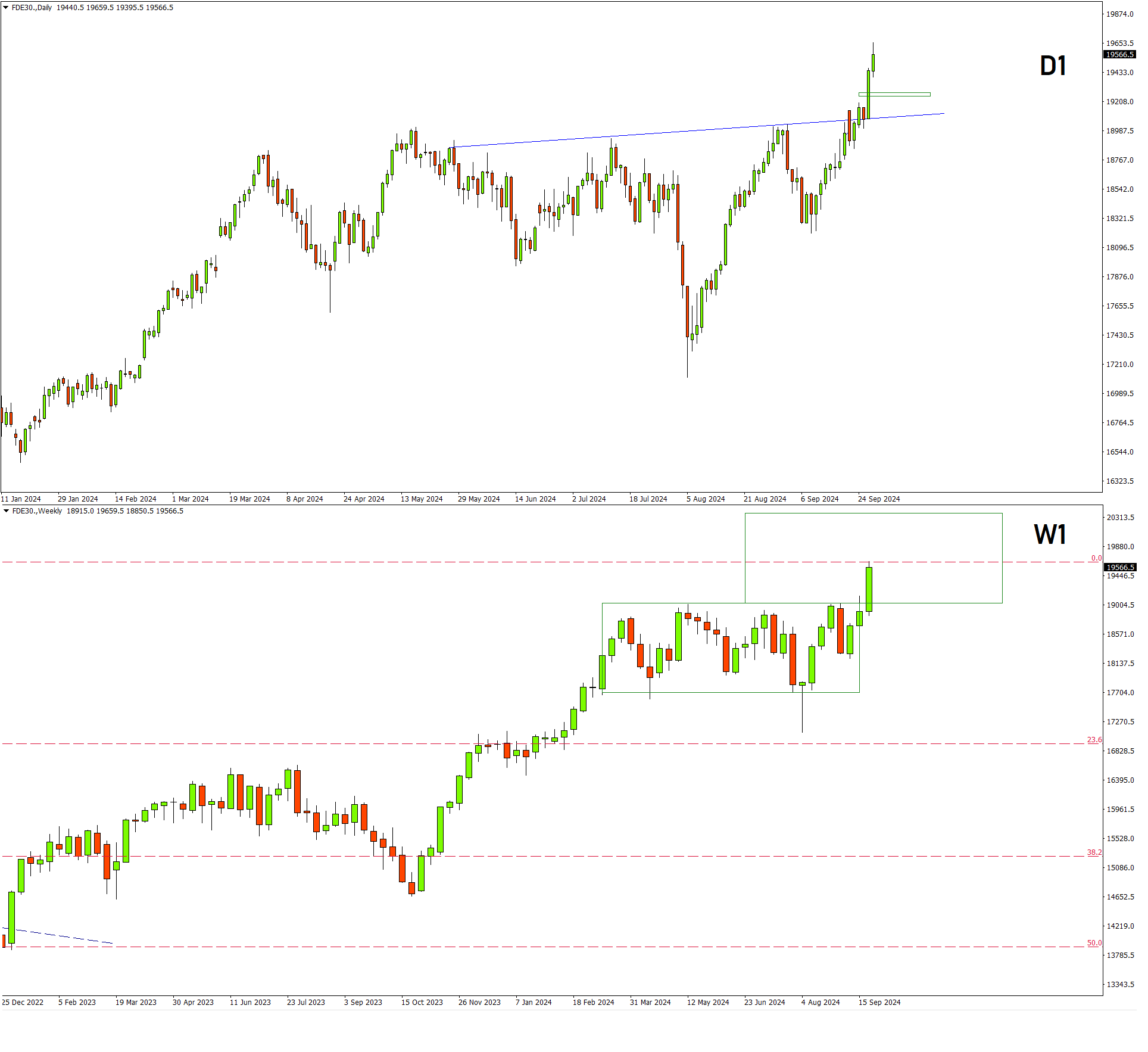Select the W1 text label
1148x1052 pixels.
(x=1050, y=534)
